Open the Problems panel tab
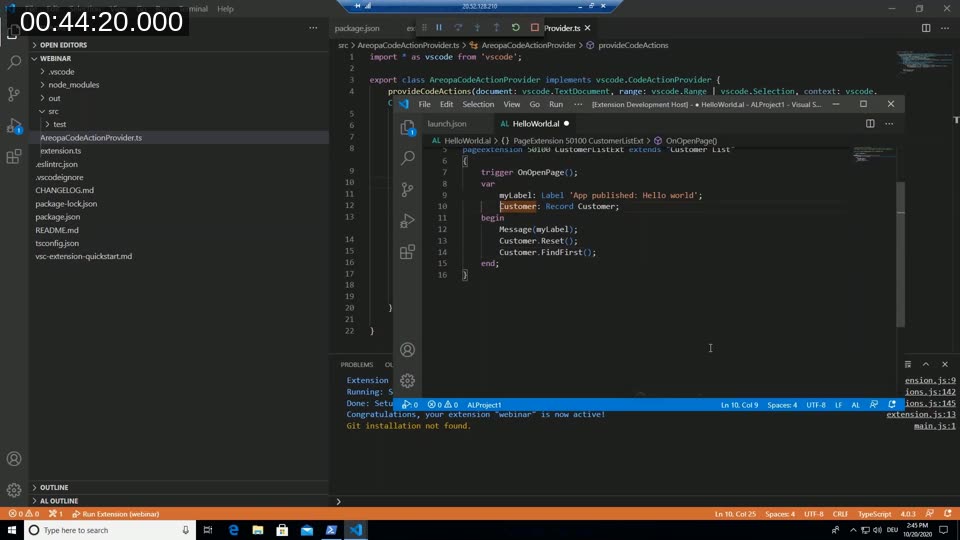Viewport: 960px width, 540px height. [356, 364]
